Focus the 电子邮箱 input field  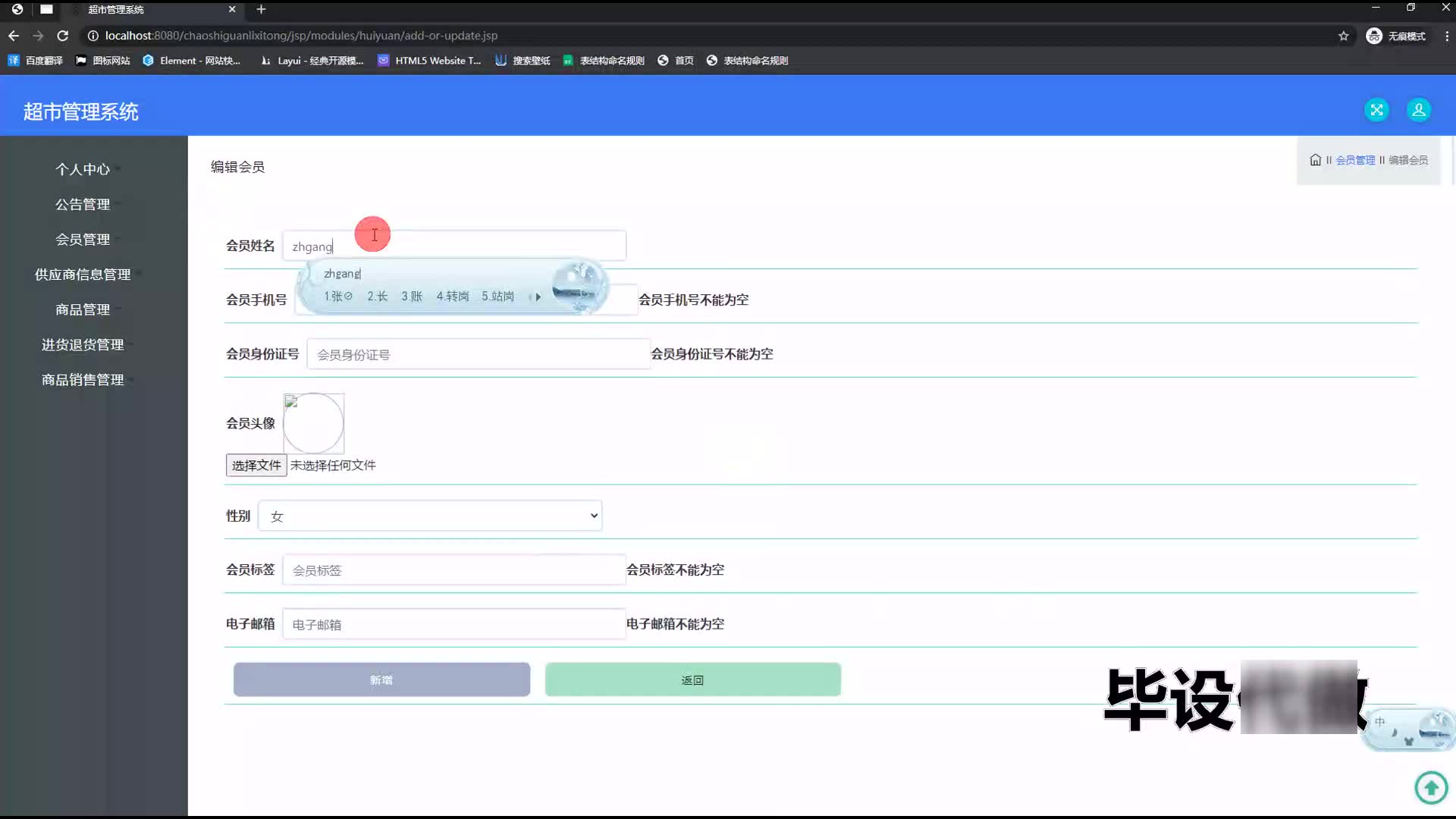[x=454, y=624]
